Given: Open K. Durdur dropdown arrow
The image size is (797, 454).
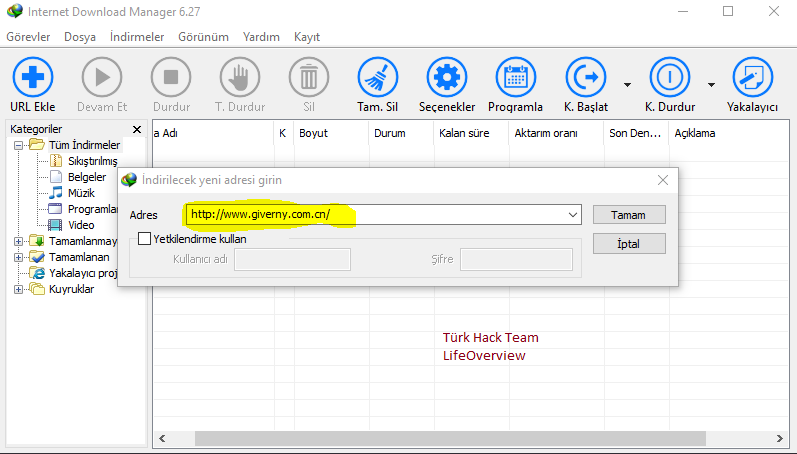Looking at the screenshot, I should (x=712, y=84).
